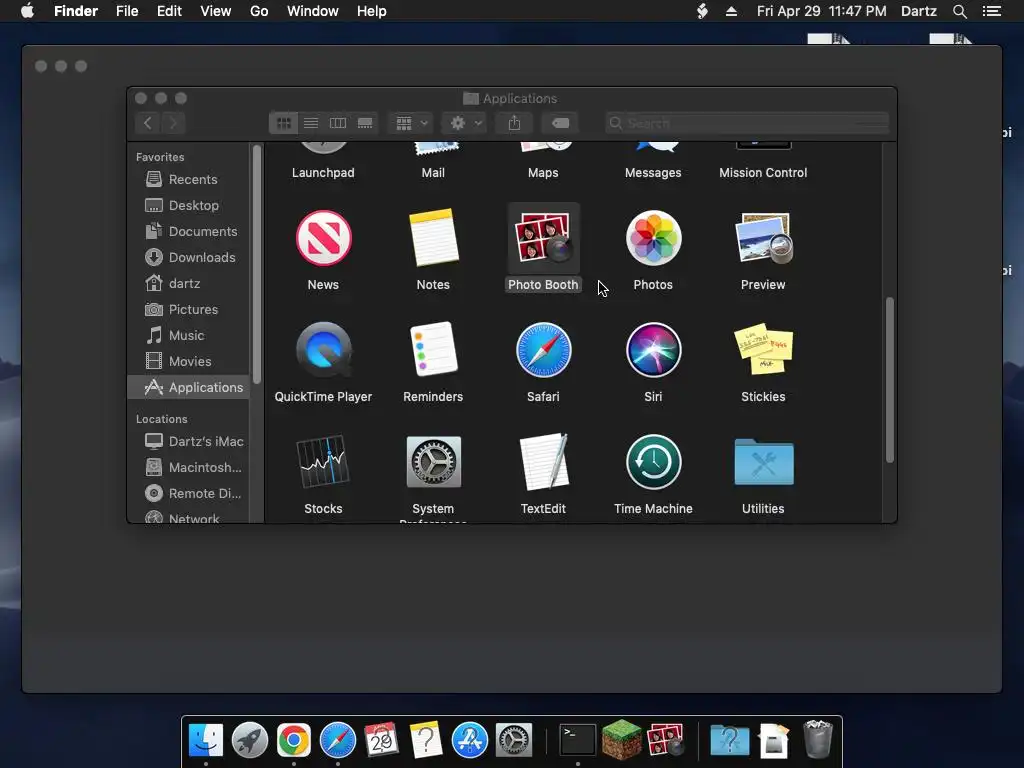Open the Photos app icon
The width and height of the screenshot is (1024, 768).
(x=653, y=238)
